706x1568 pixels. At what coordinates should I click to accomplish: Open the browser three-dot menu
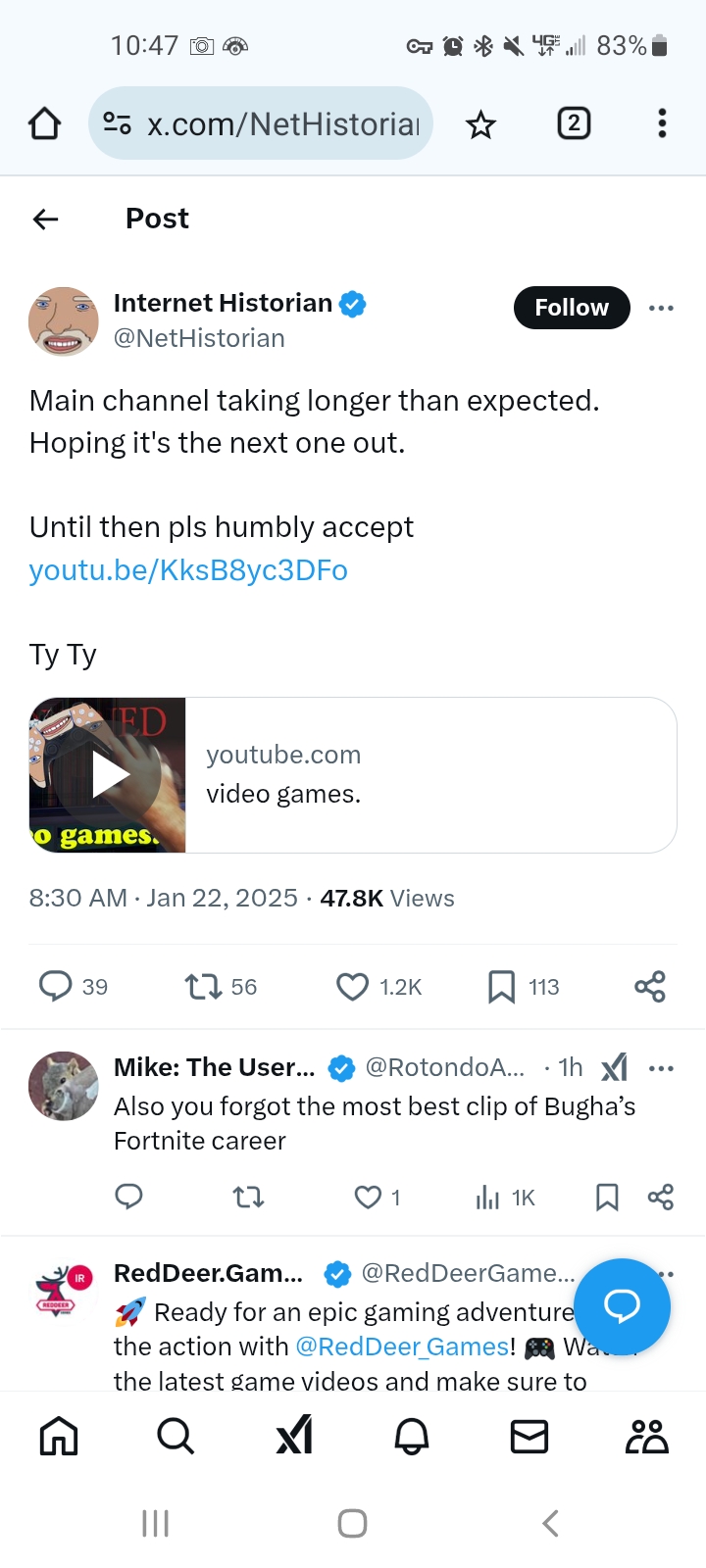click(x=663, y=123)
